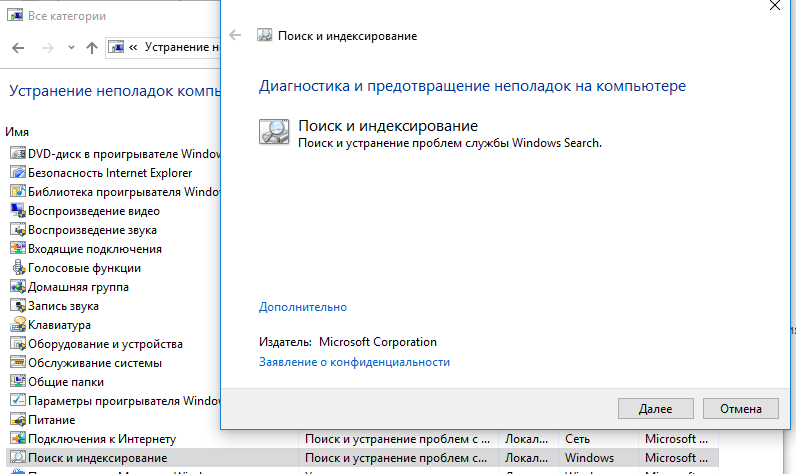Select Голосовые функции row text

click(84, 267)
